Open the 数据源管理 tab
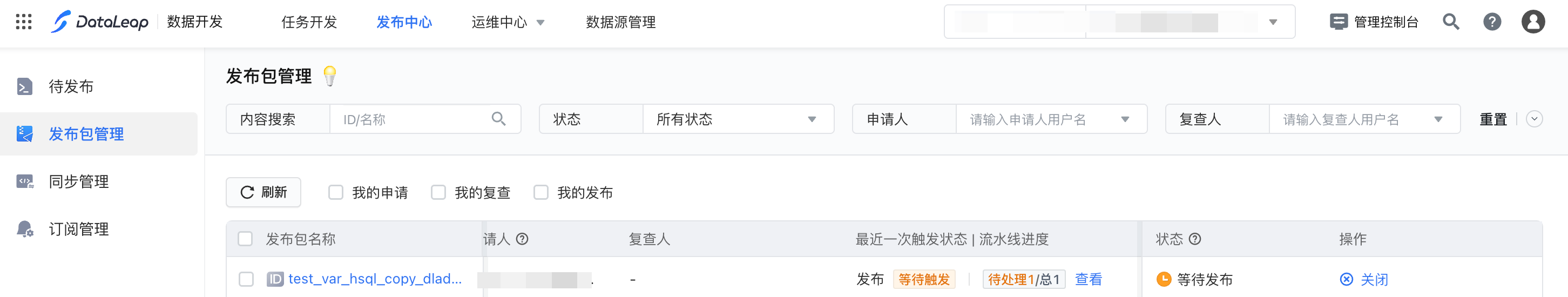Screen dimensions: 1568x297 620,23
